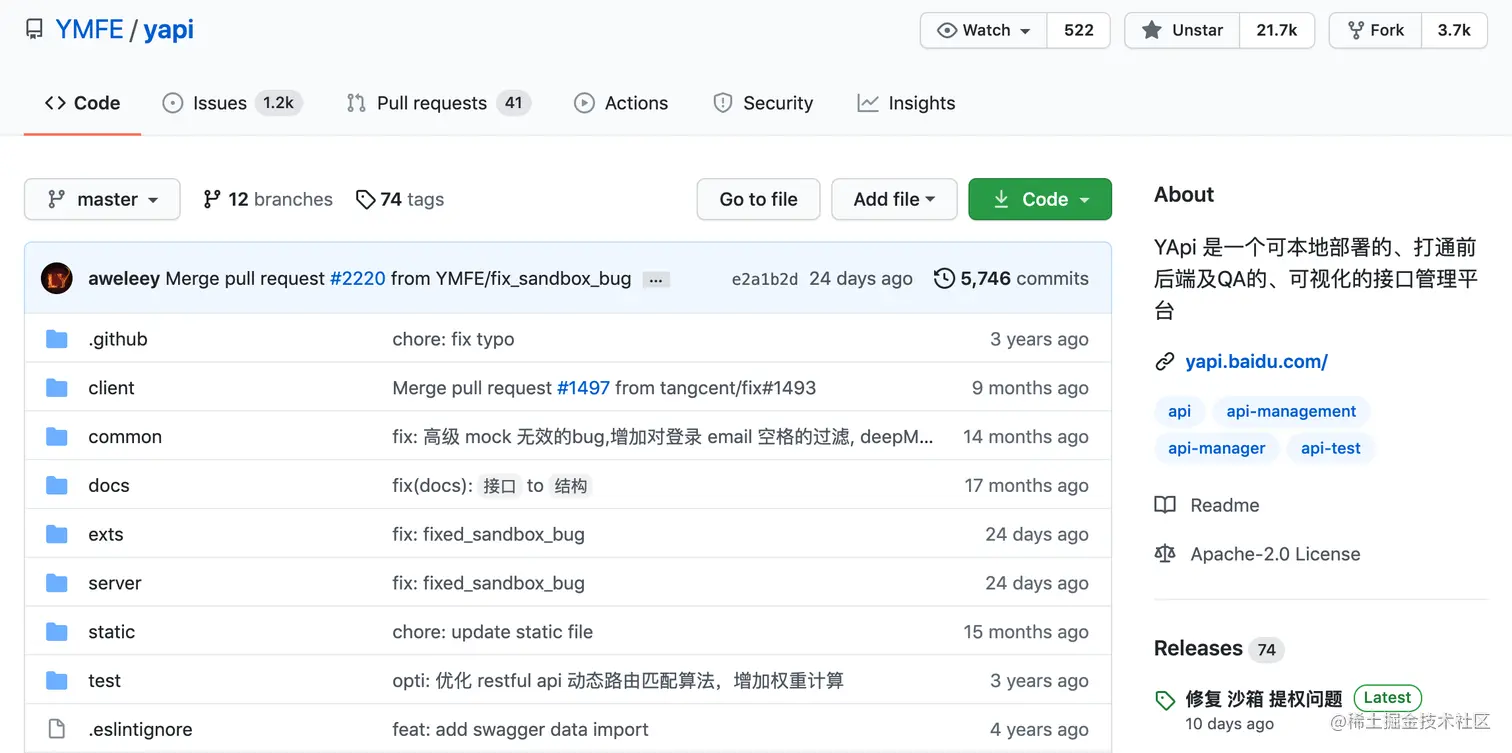Viewport: 1512px width, 753px height.
Task: Select the api-management topic tag
Action: coord(1291,411)
